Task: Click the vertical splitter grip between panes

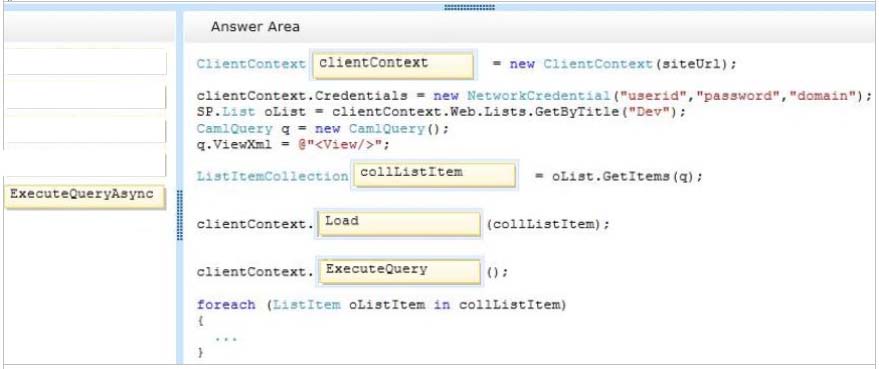Action: pos(180,215)
